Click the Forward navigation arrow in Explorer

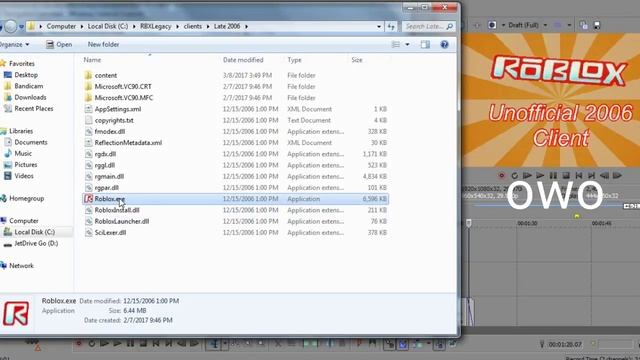click(x=11, y=27)
